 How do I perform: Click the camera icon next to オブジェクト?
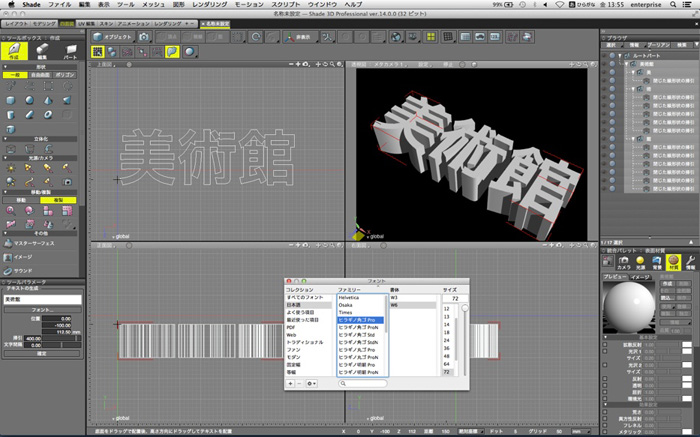pos(145,36)
